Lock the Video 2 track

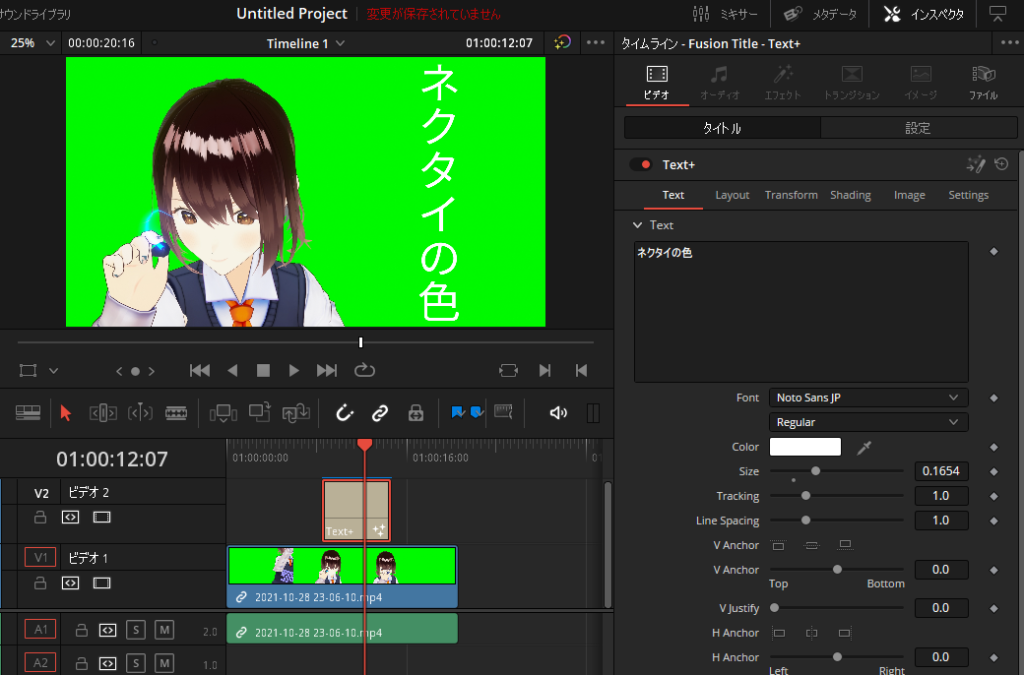tap(40, 518)
